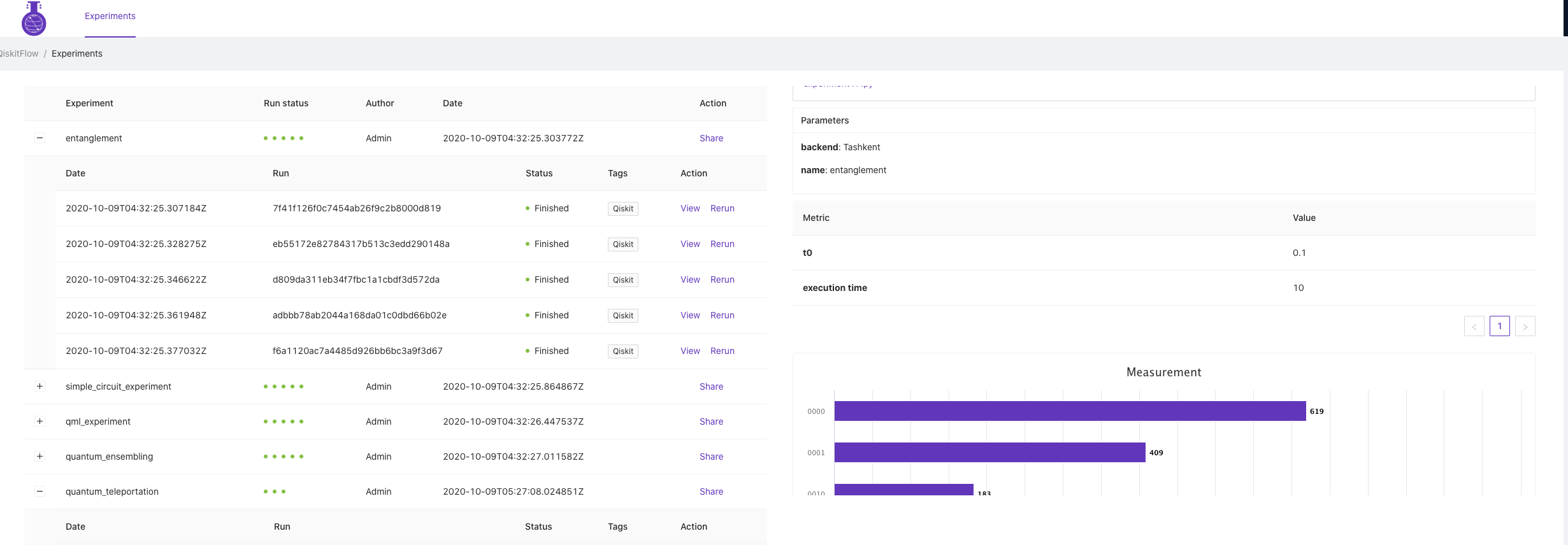This screenshot has height=545, width=1568.
Task: Share the simple_circuit_experiment
Action: (x=711, y=386)
